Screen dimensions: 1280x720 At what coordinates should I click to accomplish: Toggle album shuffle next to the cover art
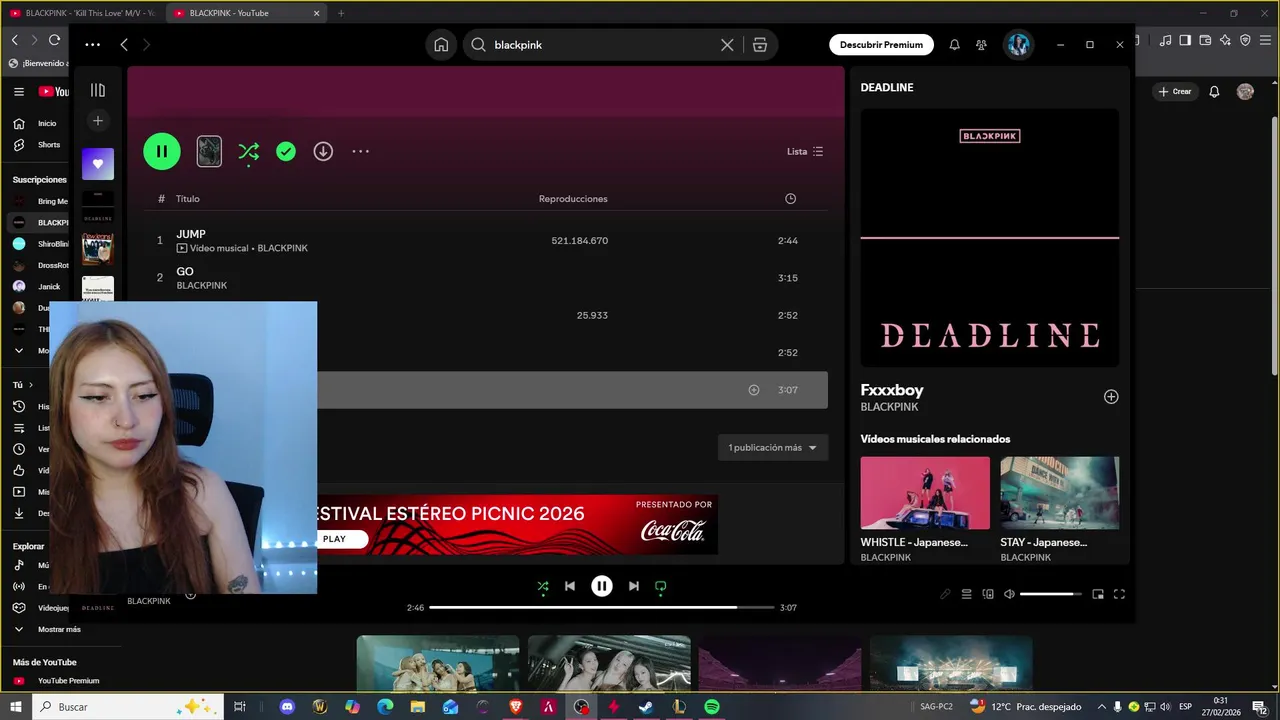[x=248, y=152]
